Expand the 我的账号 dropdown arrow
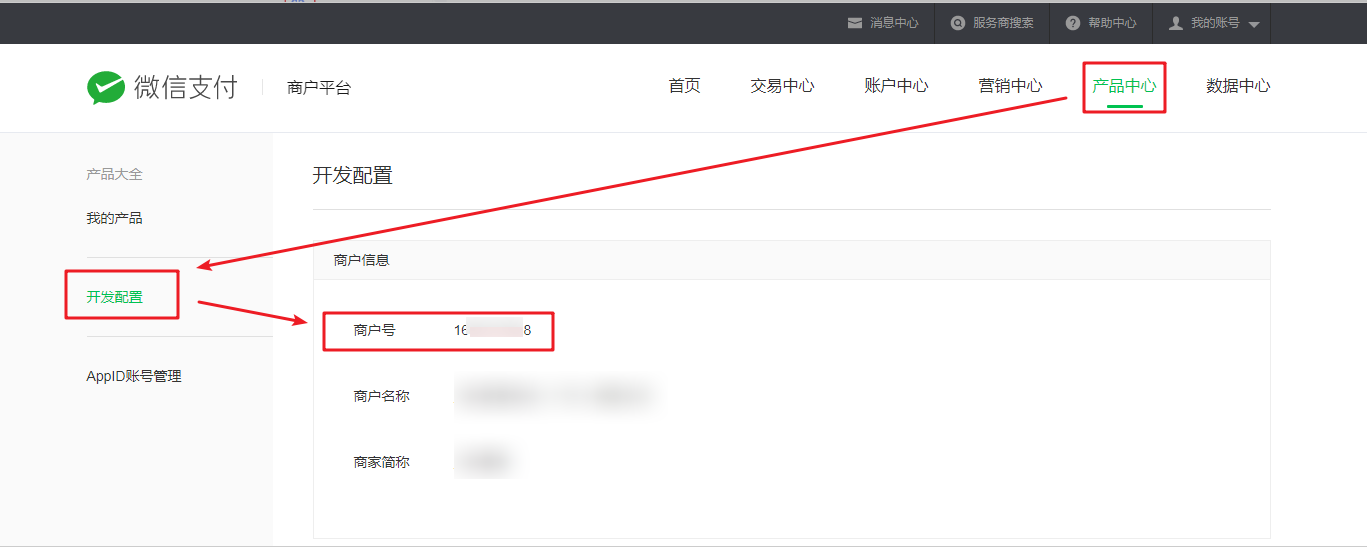 [x=1254, y=24]
